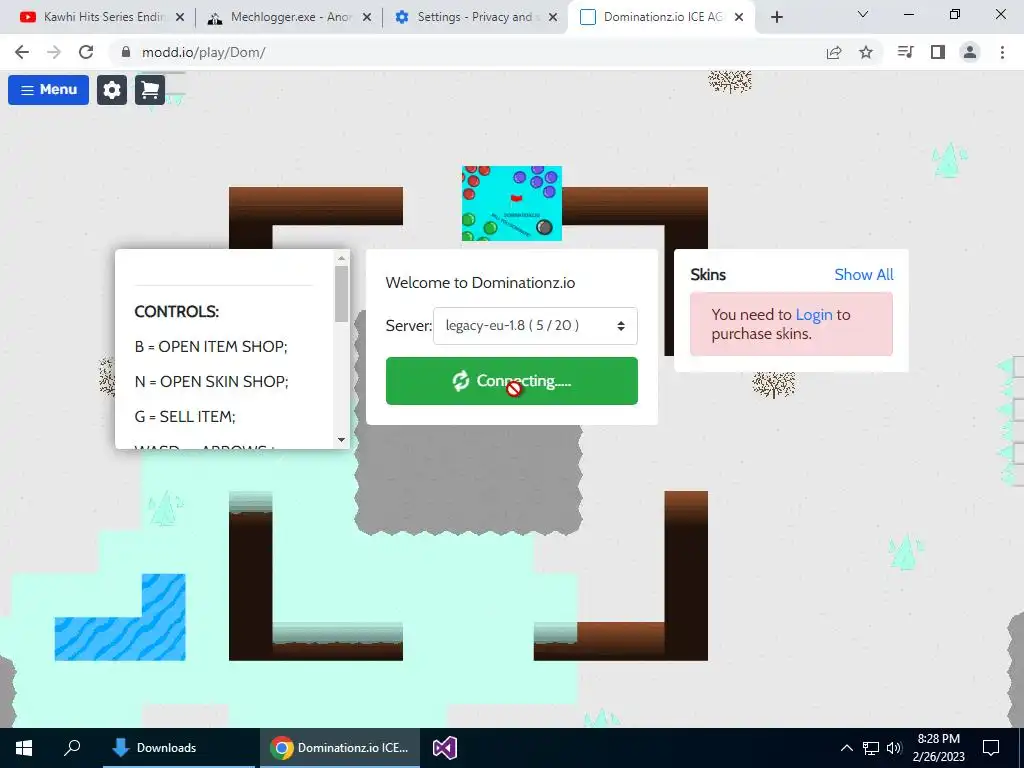Image resolution: width=1024 pixels, height=768 pixels.
Task: Click the browser forward arrow
Action: [x=54, y=52]
